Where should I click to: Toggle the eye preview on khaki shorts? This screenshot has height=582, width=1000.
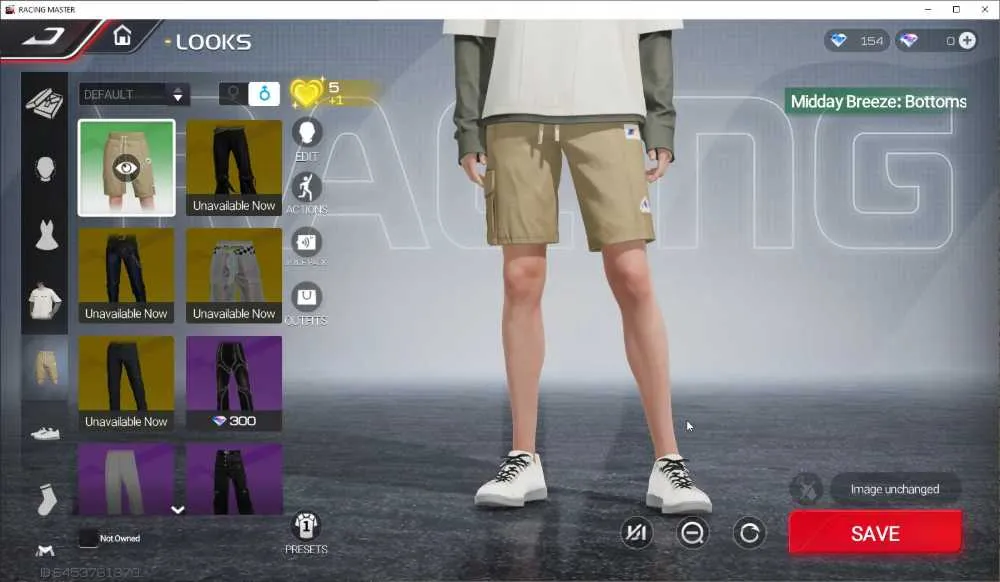coord(126,168)
